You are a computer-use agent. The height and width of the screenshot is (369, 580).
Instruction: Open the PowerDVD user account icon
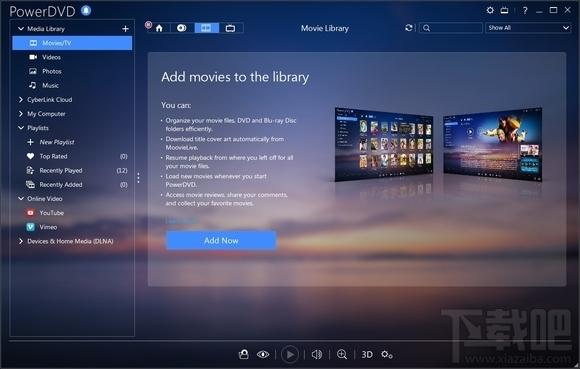click(x=86, y=10)
